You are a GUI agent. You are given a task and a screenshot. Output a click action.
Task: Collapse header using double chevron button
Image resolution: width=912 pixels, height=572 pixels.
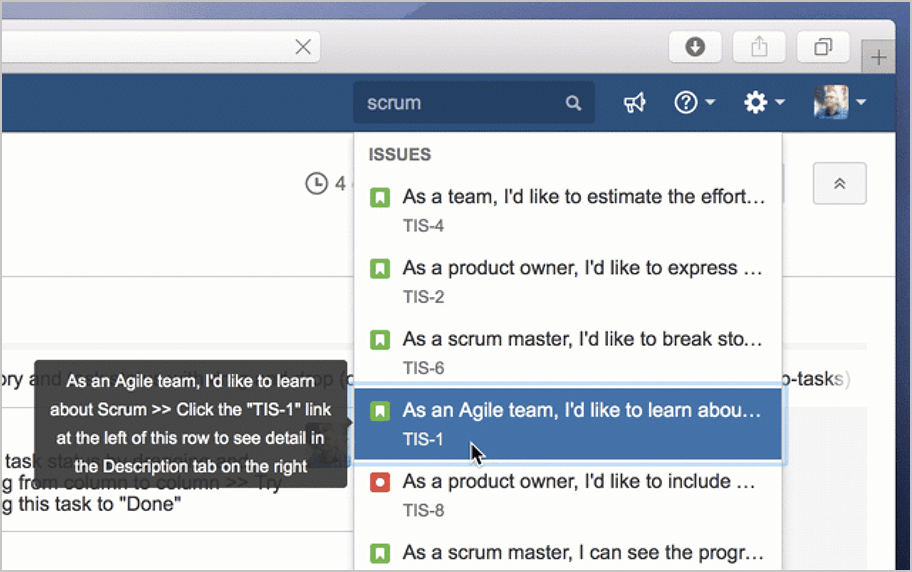[x=839, y=184]
